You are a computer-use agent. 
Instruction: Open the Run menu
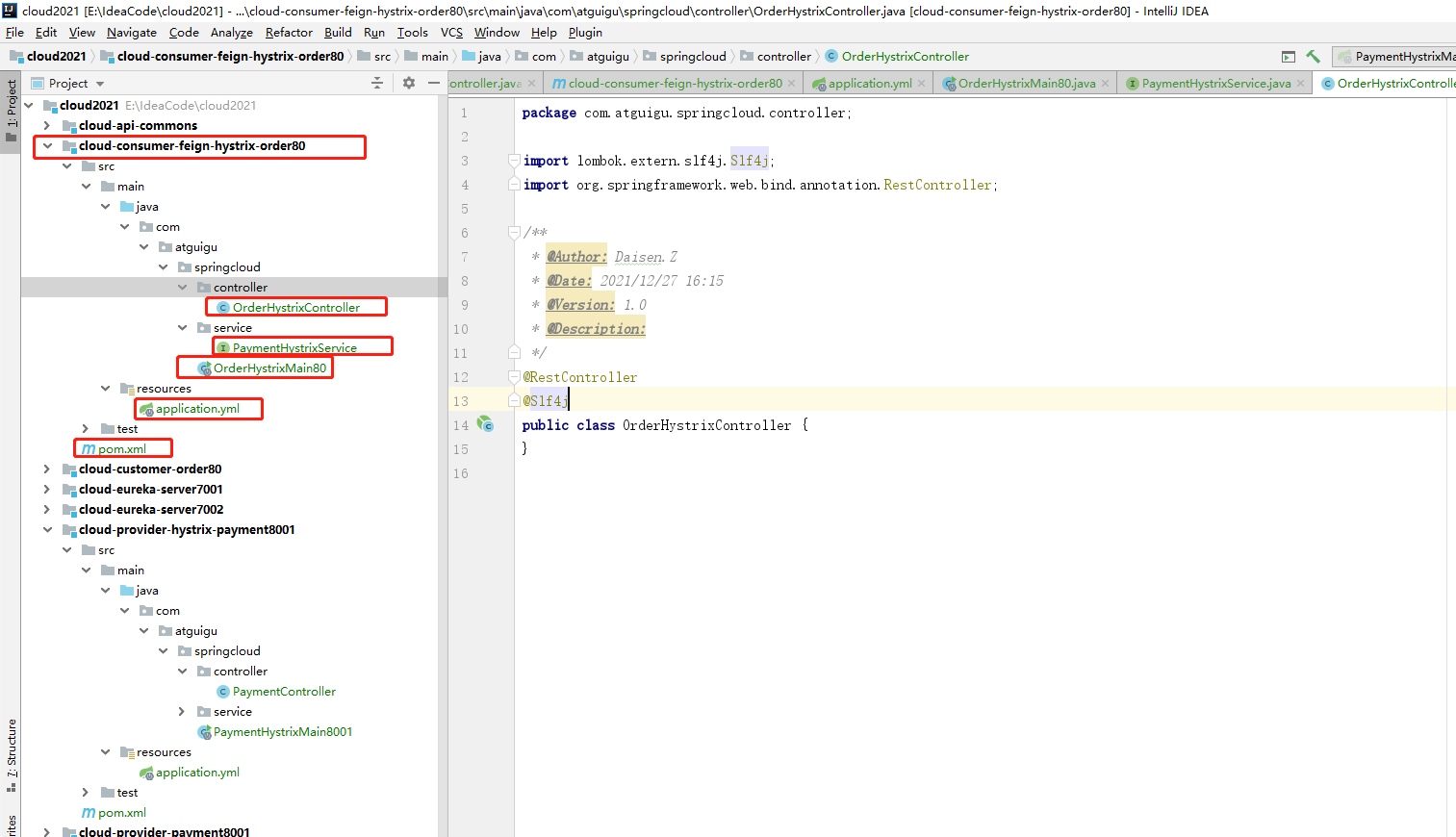374,33
